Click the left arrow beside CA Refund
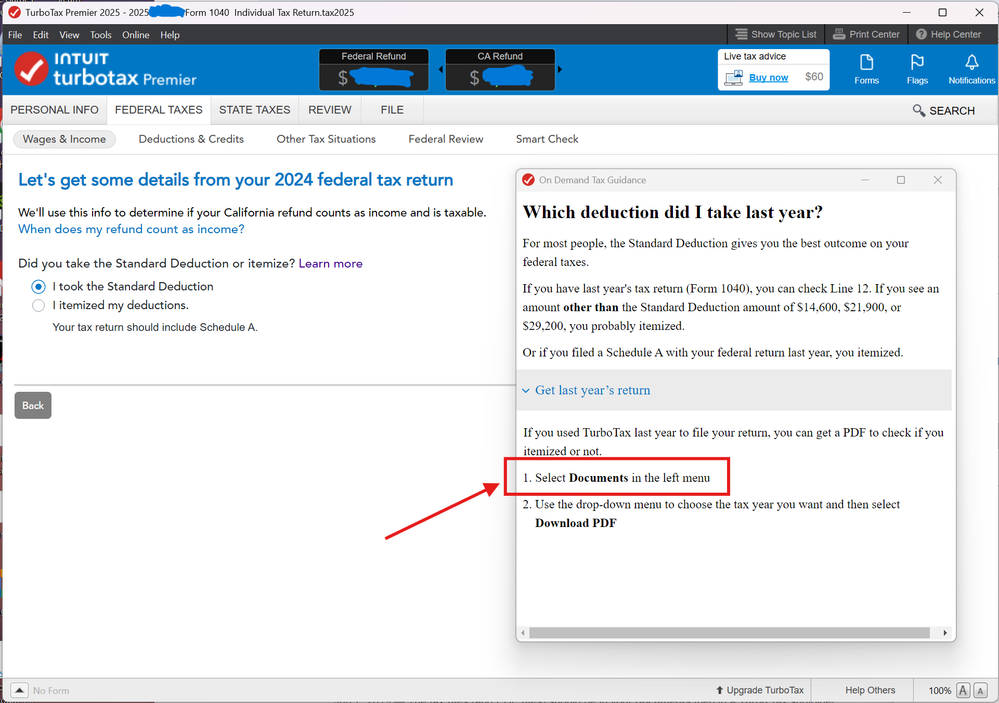 [441, 69]
